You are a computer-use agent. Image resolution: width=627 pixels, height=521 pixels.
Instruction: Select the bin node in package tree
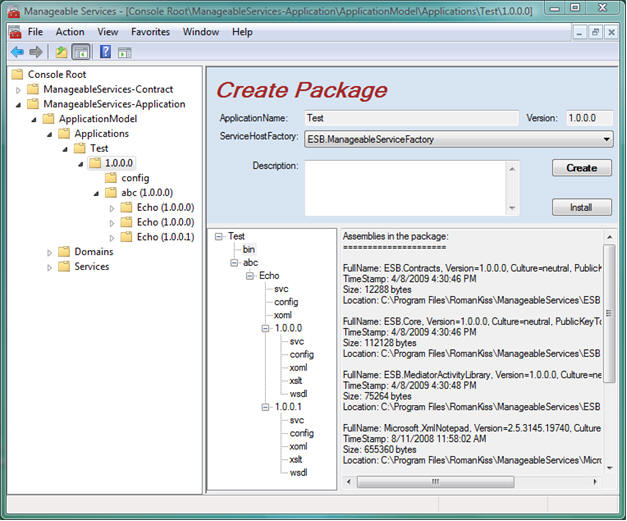pyautogui.click(x=248, y=250)
